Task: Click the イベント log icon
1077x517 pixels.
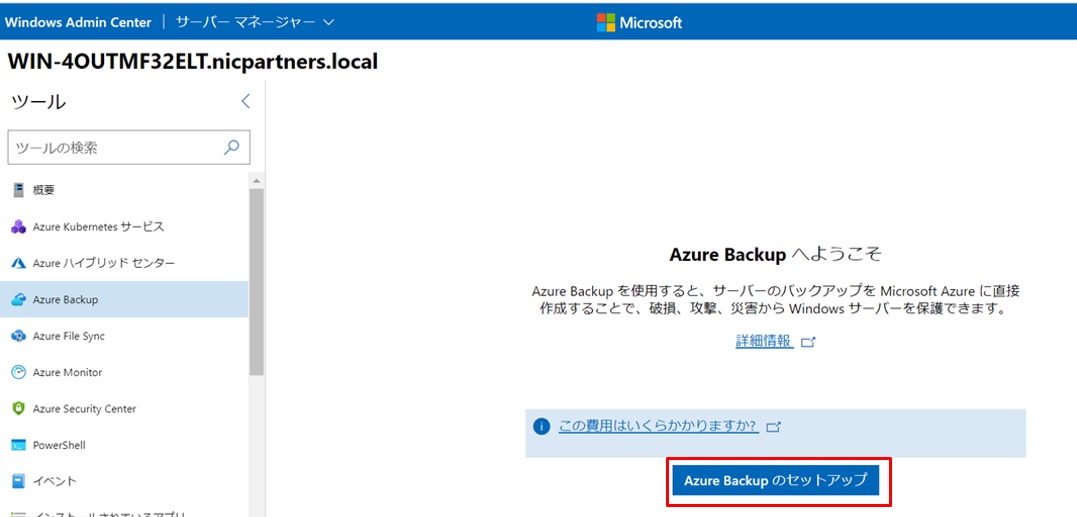Action: click(x=19, y=481)
